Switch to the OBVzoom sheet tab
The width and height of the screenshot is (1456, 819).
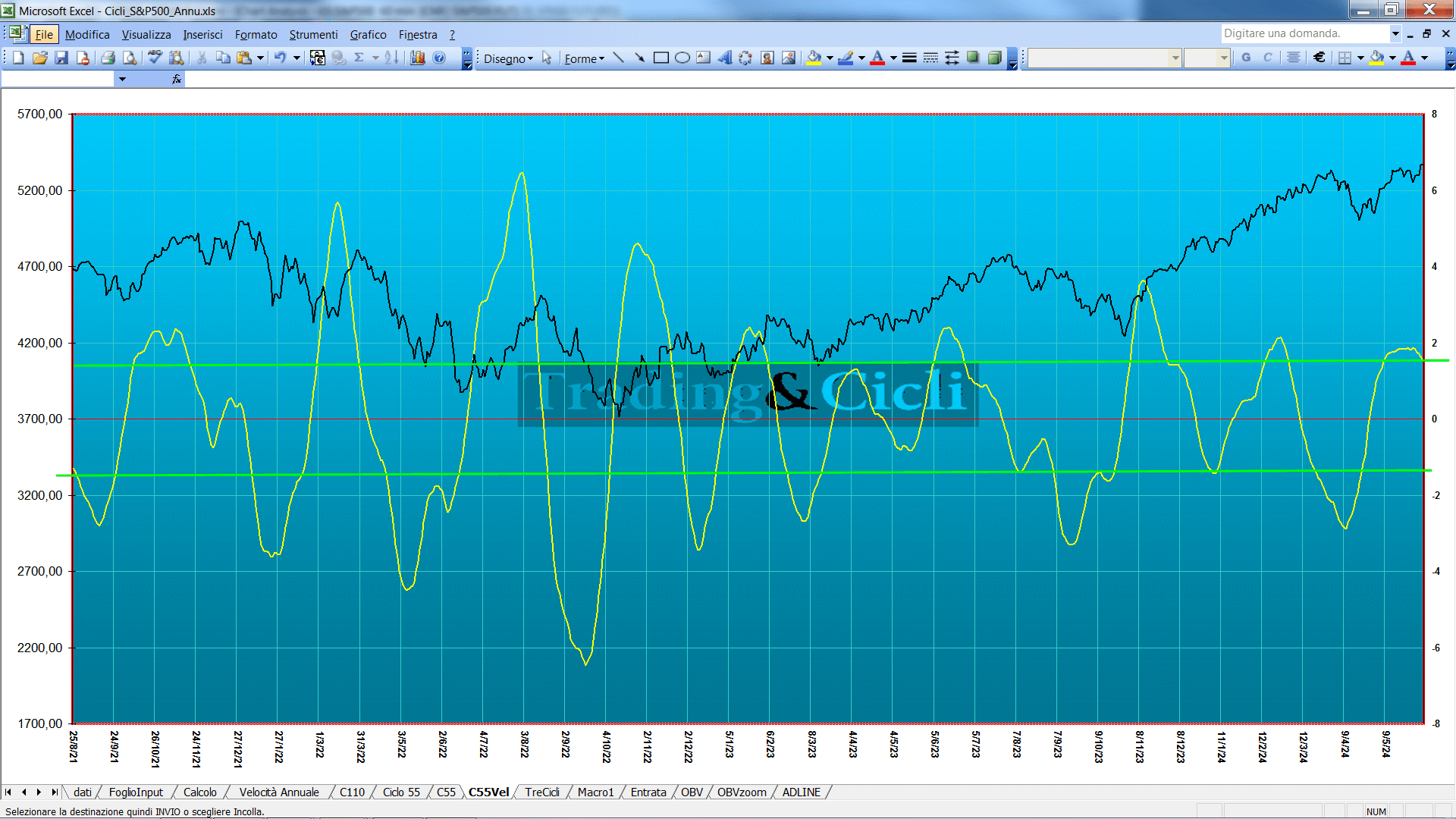coord(742,792)
